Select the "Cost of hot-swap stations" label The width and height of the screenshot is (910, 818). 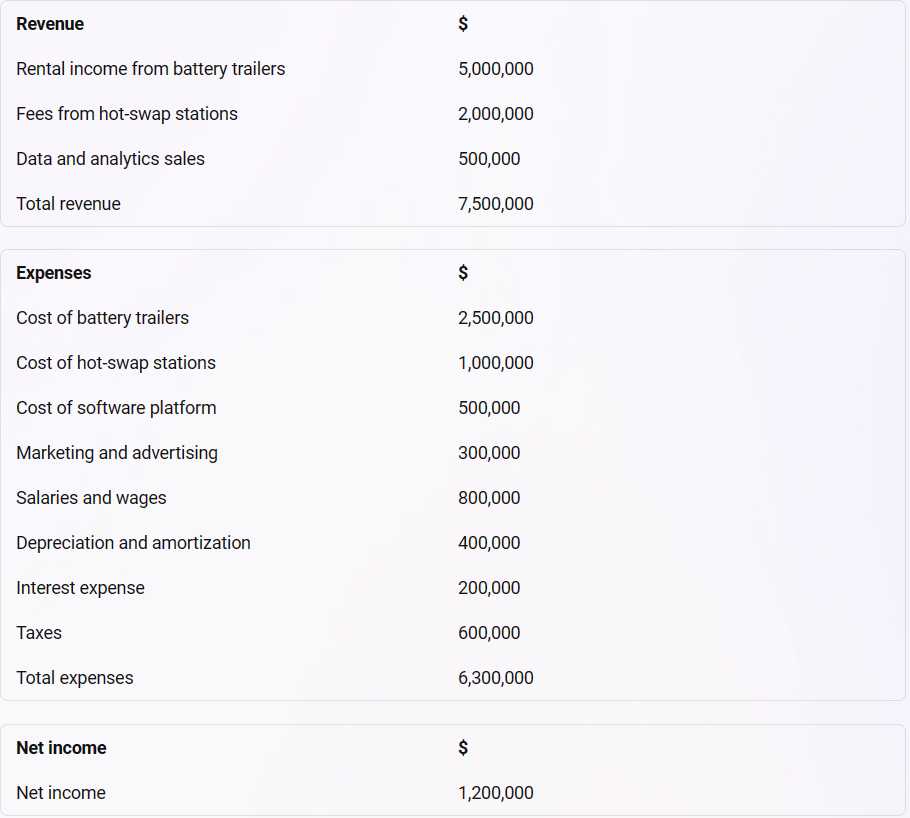116,363
